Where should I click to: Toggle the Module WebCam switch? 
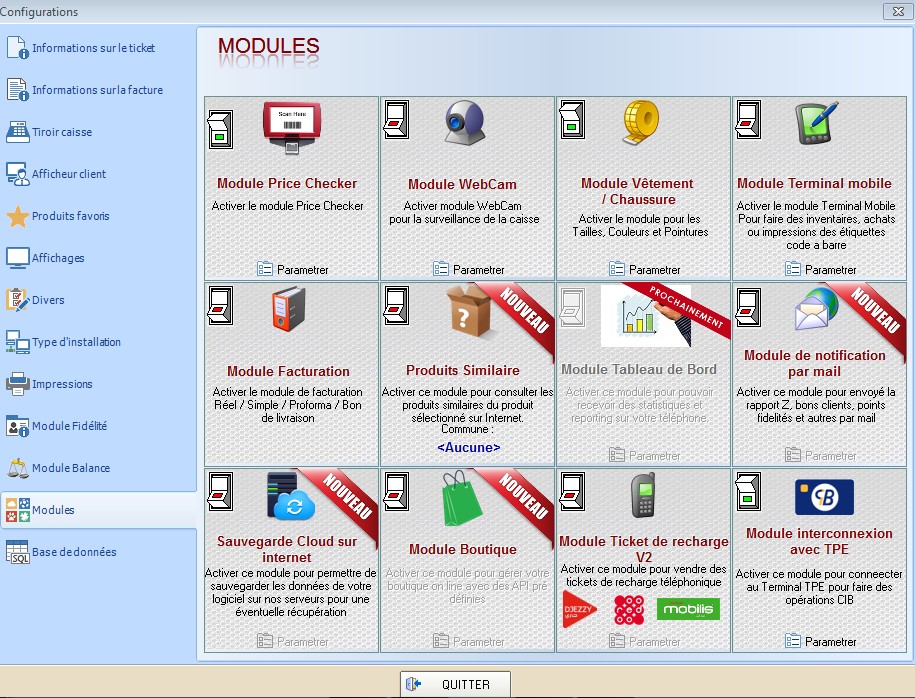click(x=396, y=120)
